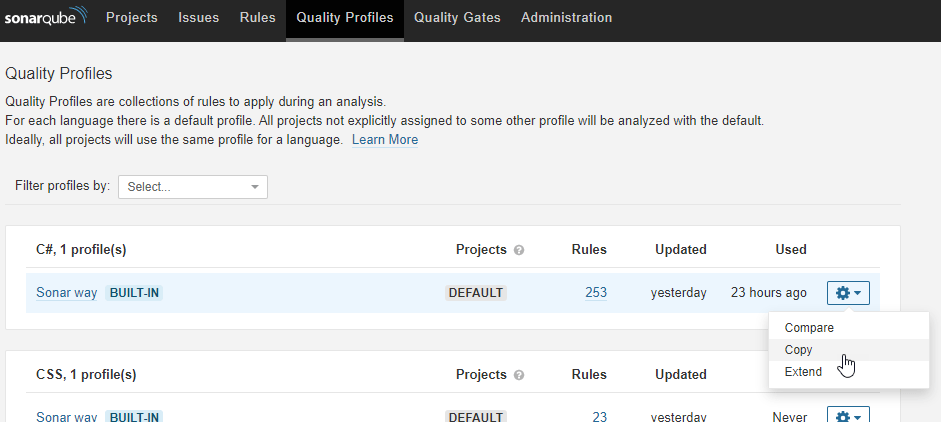This screenshot has height=422, width=941.
Task: Expand the Filter profiles by dropdown
Action: coord(193,187)
